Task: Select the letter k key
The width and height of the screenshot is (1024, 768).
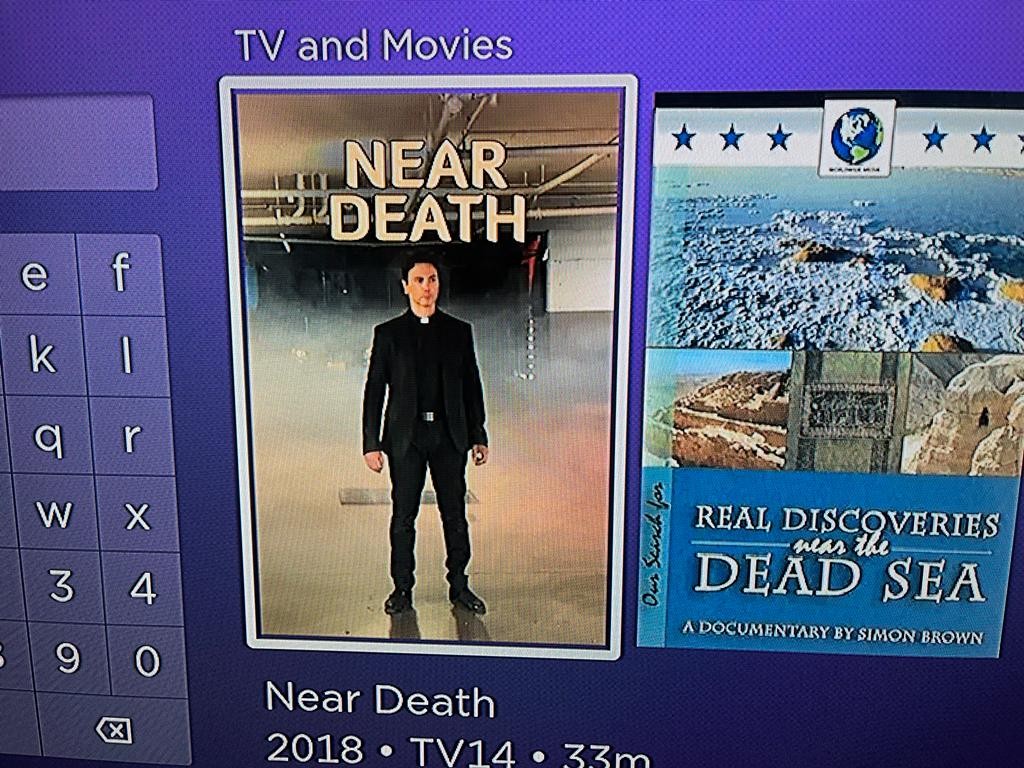Action: point(42,356)
